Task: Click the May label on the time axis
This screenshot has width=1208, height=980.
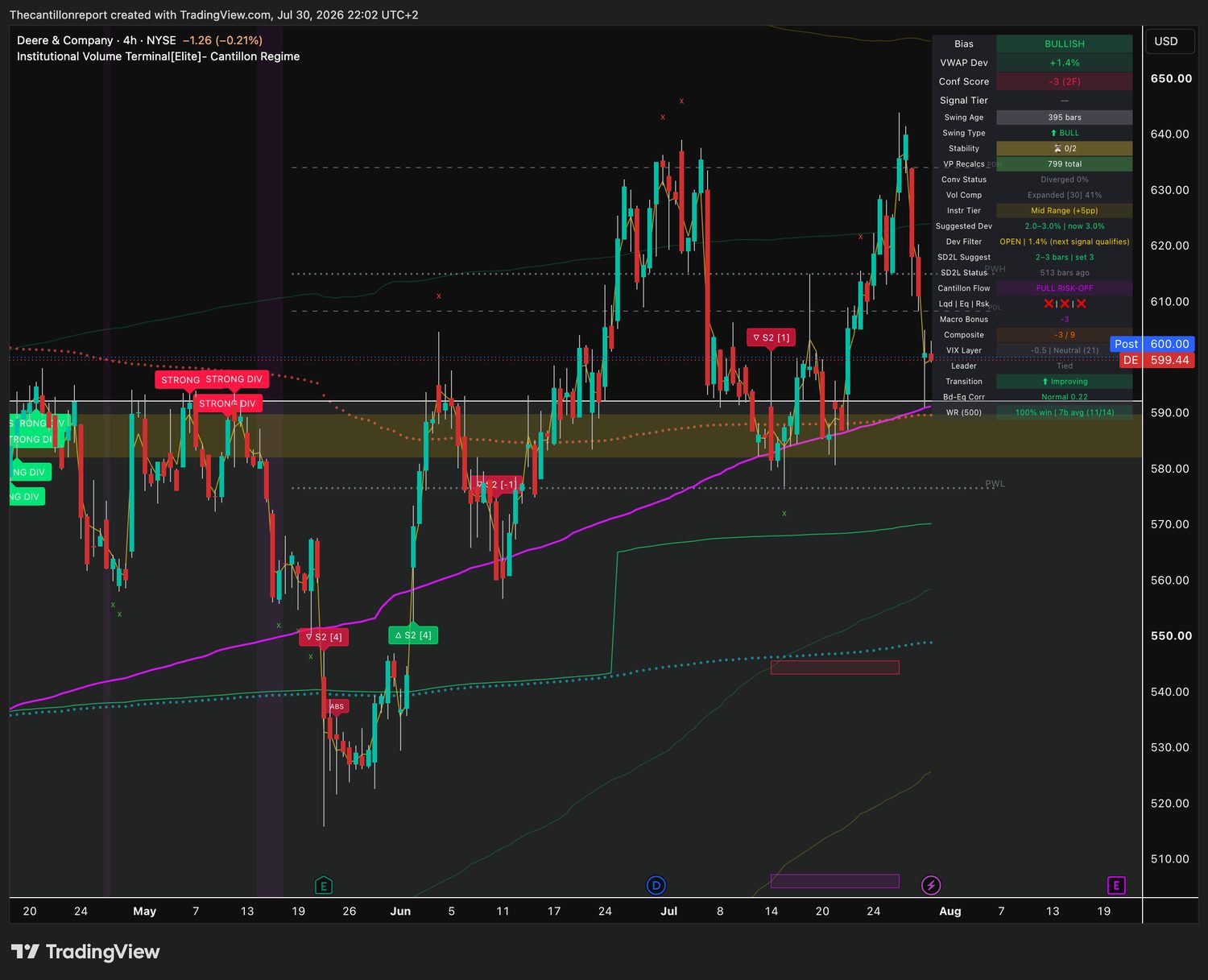Action: coord(144,911)
